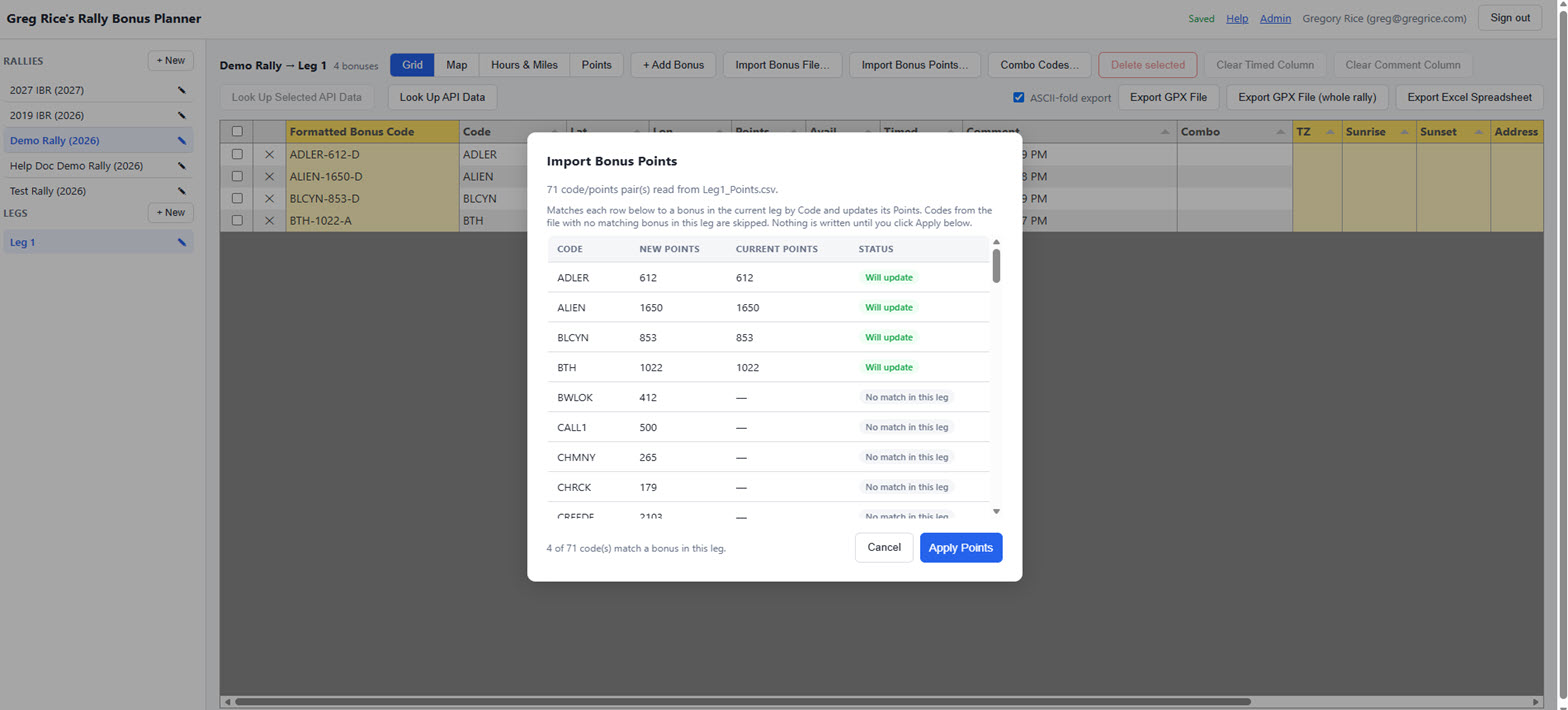This screenshot has width=1568, height=710.
Task: Click + Add Bonus button
Action: pos(673,65)
